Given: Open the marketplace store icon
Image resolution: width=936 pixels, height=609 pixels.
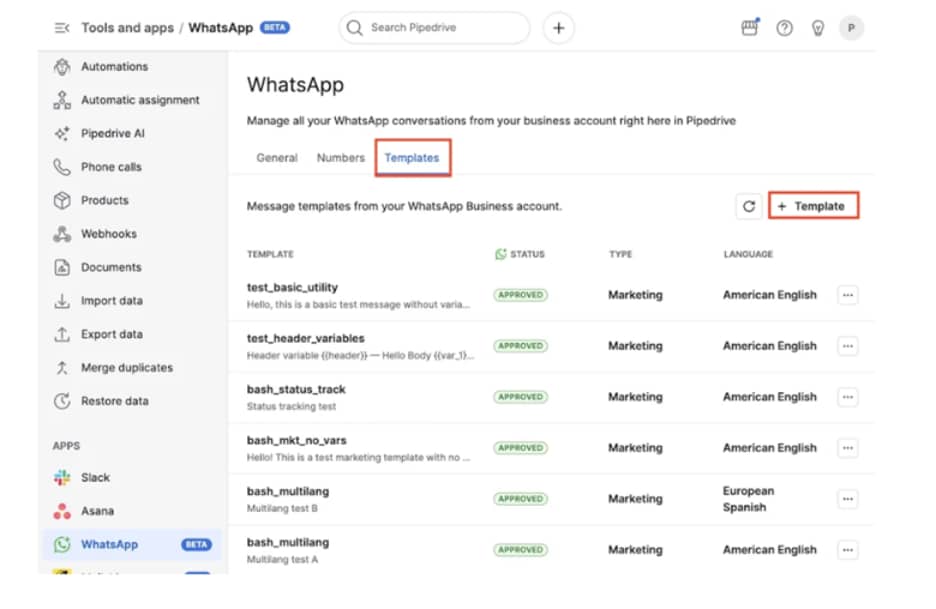Looking at the screenshot, I should (x=750, y=27).
